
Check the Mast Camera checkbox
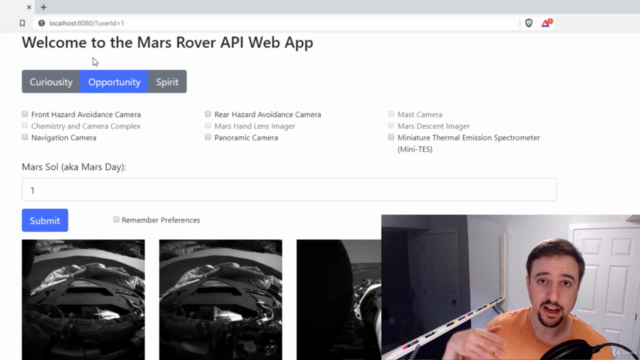[391, 114]
